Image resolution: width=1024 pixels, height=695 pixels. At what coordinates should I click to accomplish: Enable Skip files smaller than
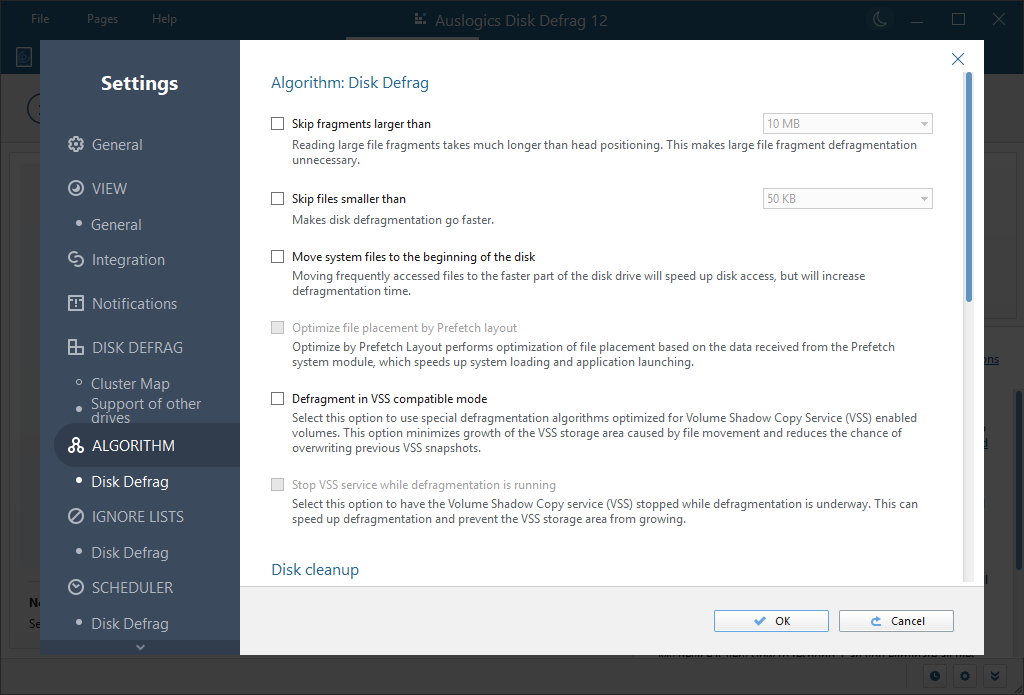(x=278, y=199)
